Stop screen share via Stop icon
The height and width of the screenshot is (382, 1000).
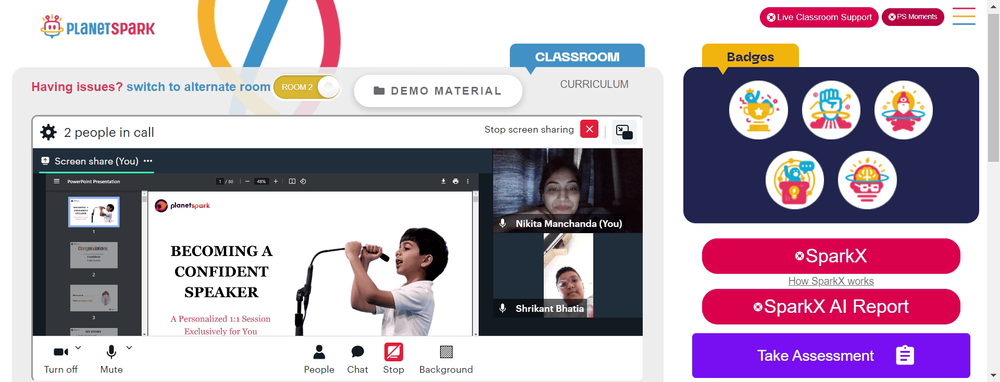[x=393, y=359]
